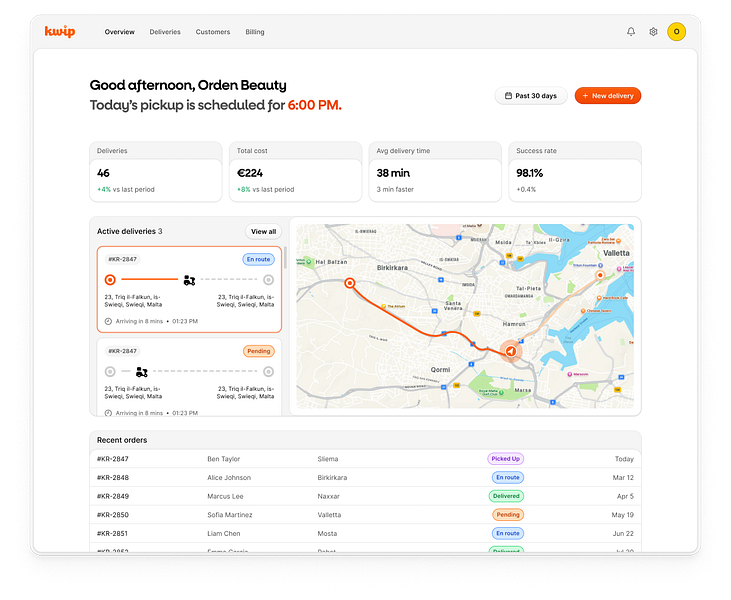The image size is (731, 600).
Task: Click the Birkirkara cell in Recent orders
Action: point(332,478)
